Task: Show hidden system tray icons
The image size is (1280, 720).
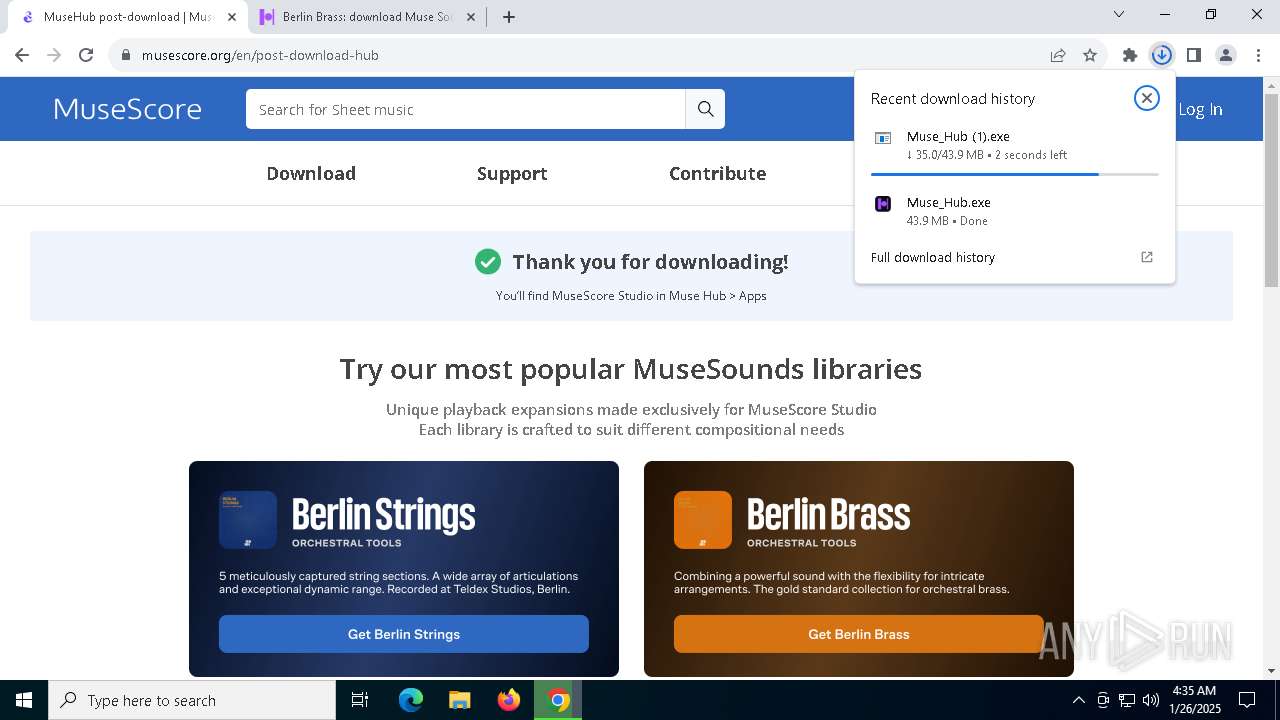Action: [x=1078, y=700]
